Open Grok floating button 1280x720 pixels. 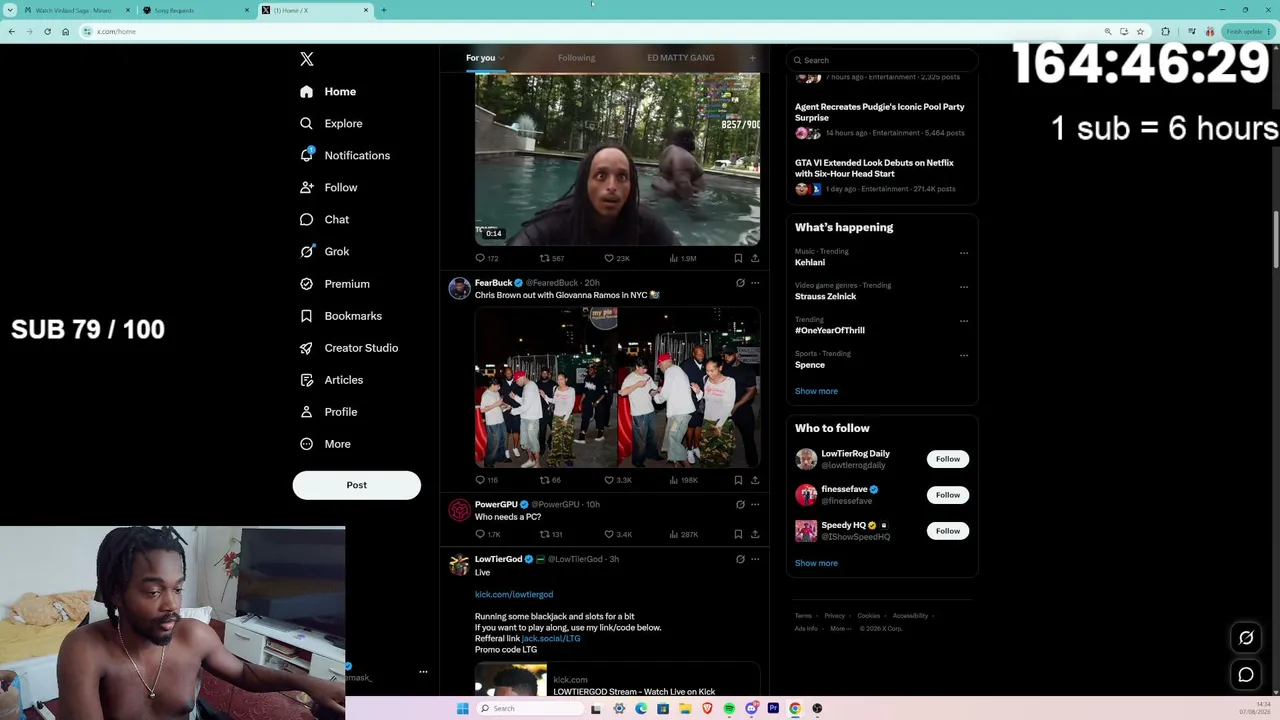tap(1246, 638)
